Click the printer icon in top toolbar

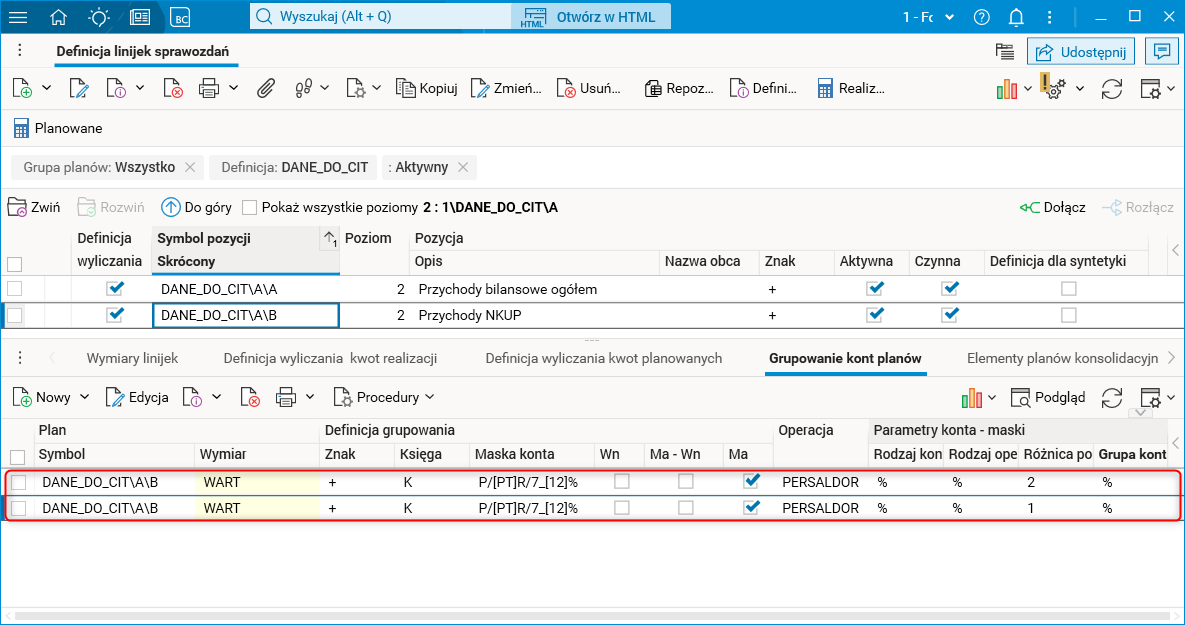(x=209, y=88)
